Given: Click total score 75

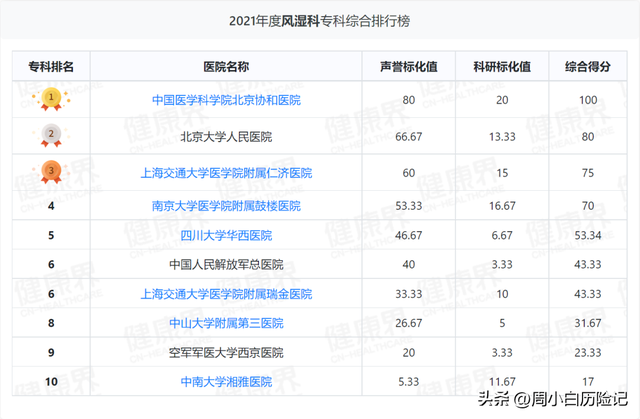Looking at the screenshot, I should [588, 173].
